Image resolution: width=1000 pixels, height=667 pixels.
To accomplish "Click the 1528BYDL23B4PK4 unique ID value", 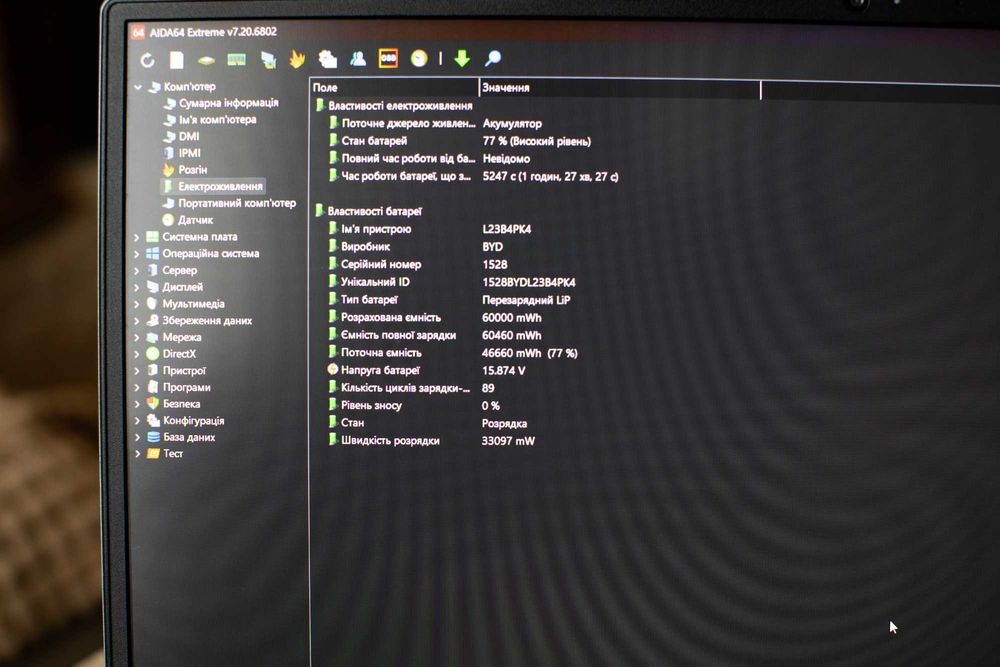I will click(x=529, y=282).
